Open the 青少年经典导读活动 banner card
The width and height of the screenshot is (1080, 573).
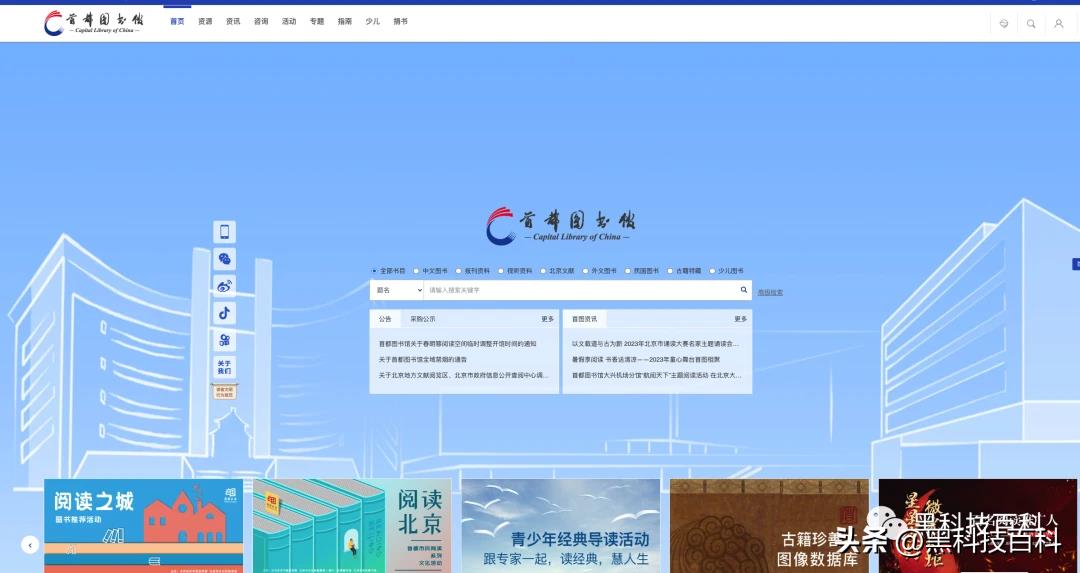click(x=561, y=526)
